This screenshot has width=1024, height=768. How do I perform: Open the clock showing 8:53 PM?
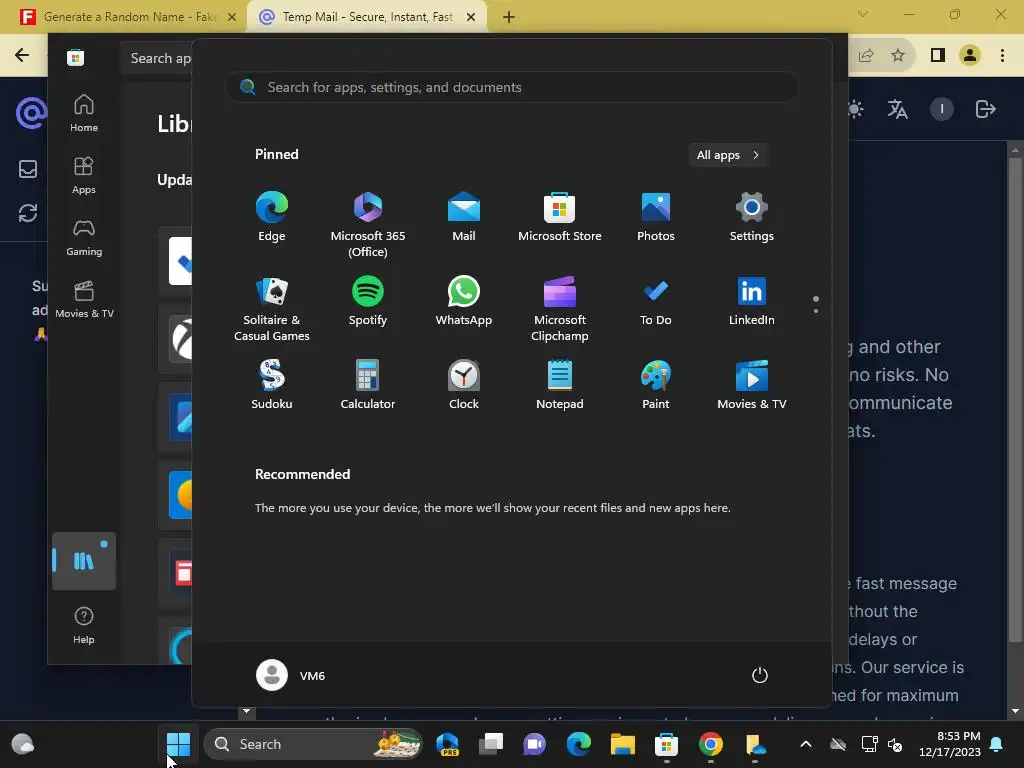pos(950,744)
